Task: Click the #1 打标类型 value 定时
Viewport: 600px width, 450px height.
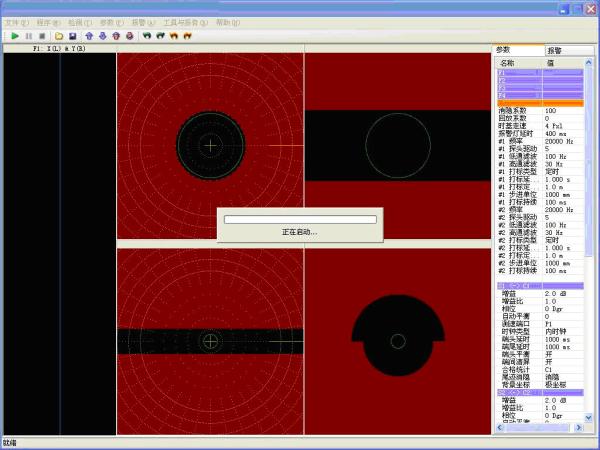Action: (552, 172)
